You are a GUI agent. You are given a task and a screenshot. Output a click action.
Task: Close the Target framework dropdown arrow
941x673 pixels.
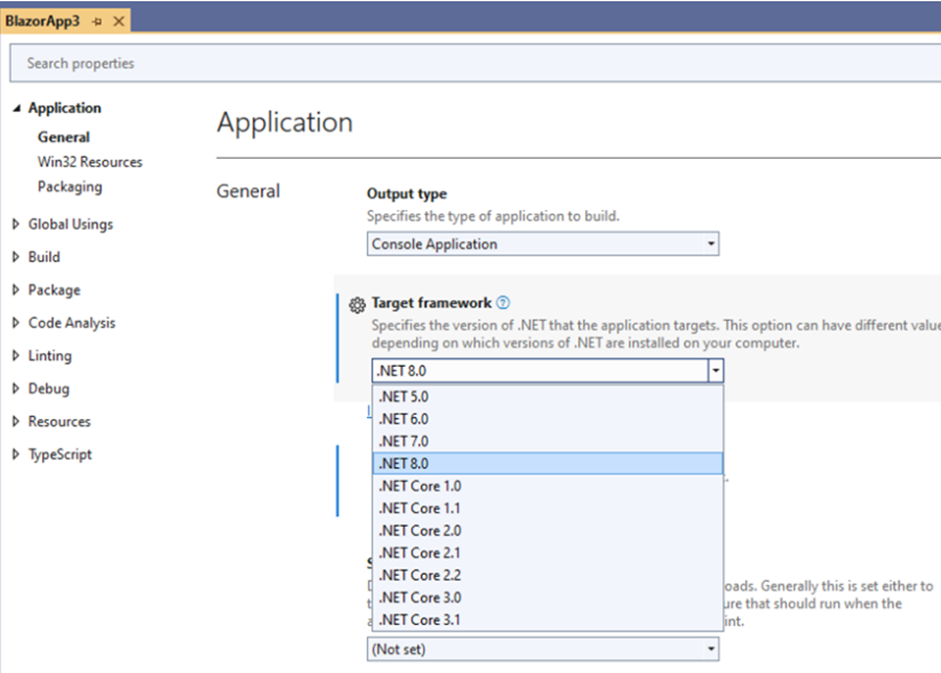pyautogui.click(x=715, y=371)
